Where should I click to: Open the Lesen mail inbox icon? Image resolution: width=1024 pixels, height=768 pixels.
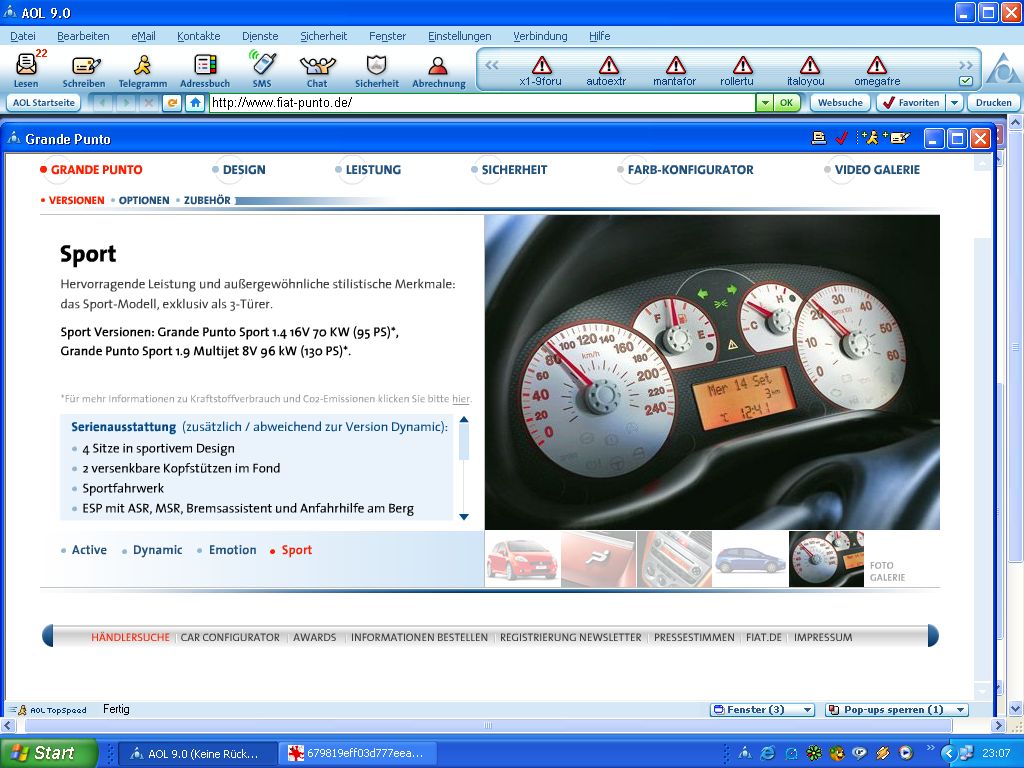click(x=27, y=67)
